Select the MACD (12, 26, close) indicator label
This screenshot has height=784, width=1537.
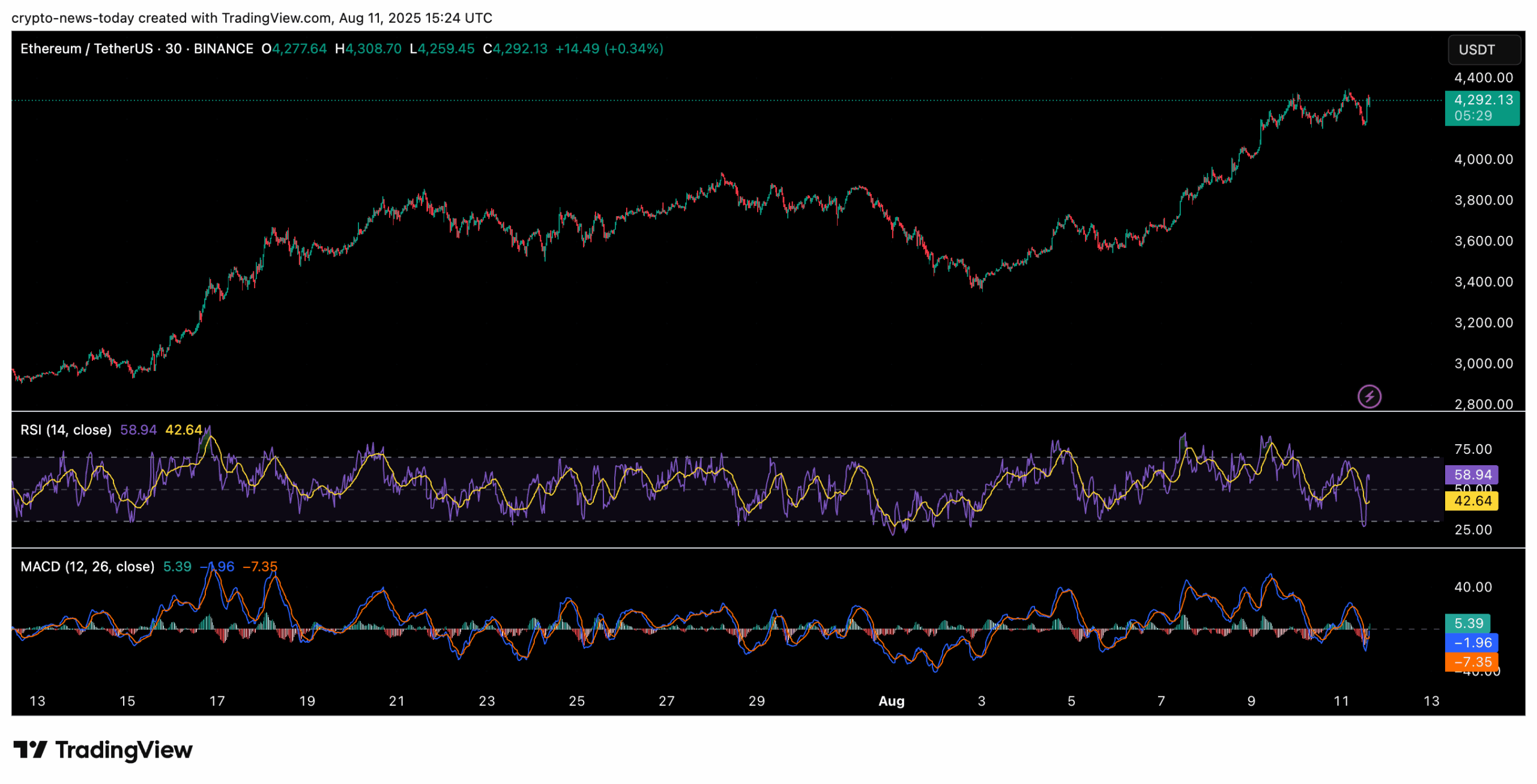87,567
